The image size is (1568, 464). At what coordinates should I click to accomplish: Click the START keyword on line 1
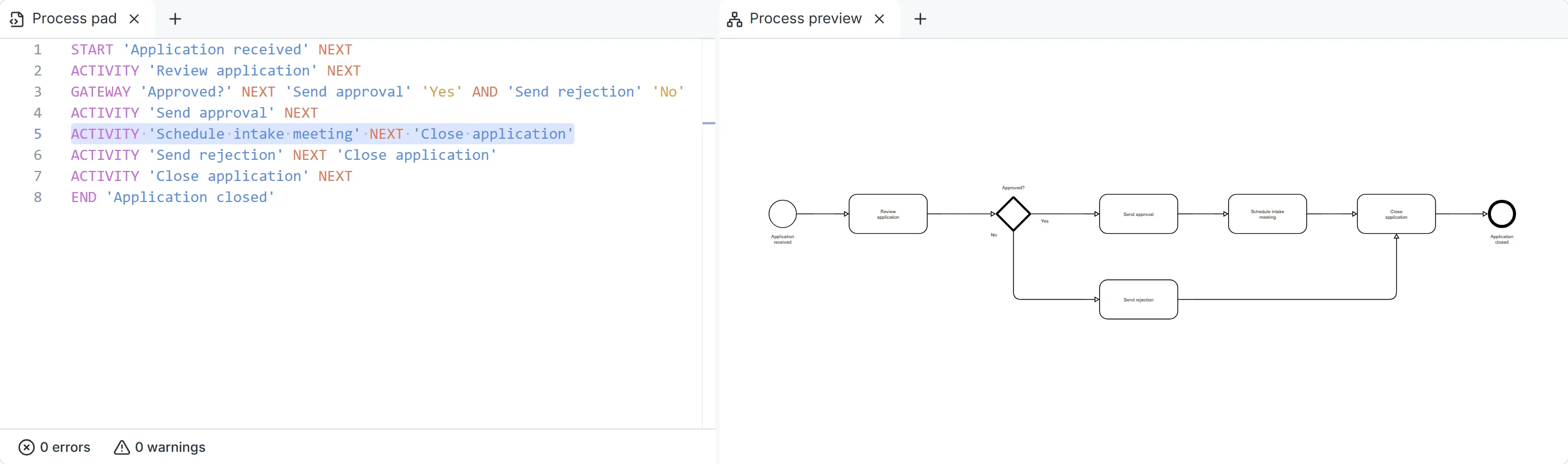point(92,49)
